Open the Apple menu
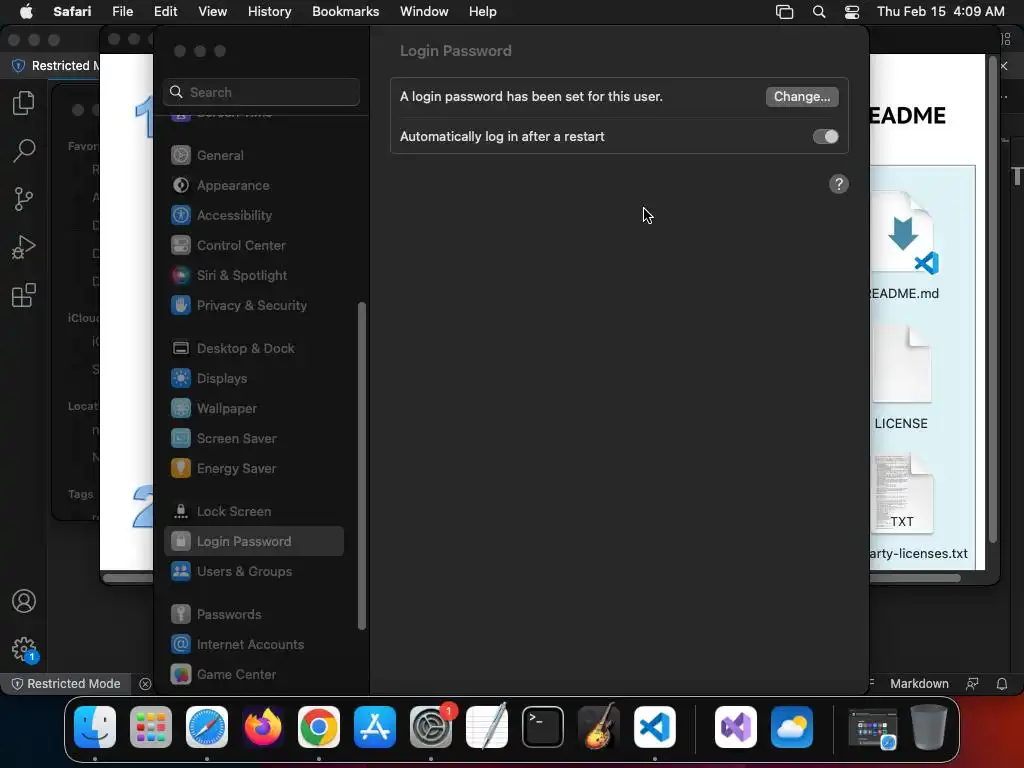 [26, 12]
